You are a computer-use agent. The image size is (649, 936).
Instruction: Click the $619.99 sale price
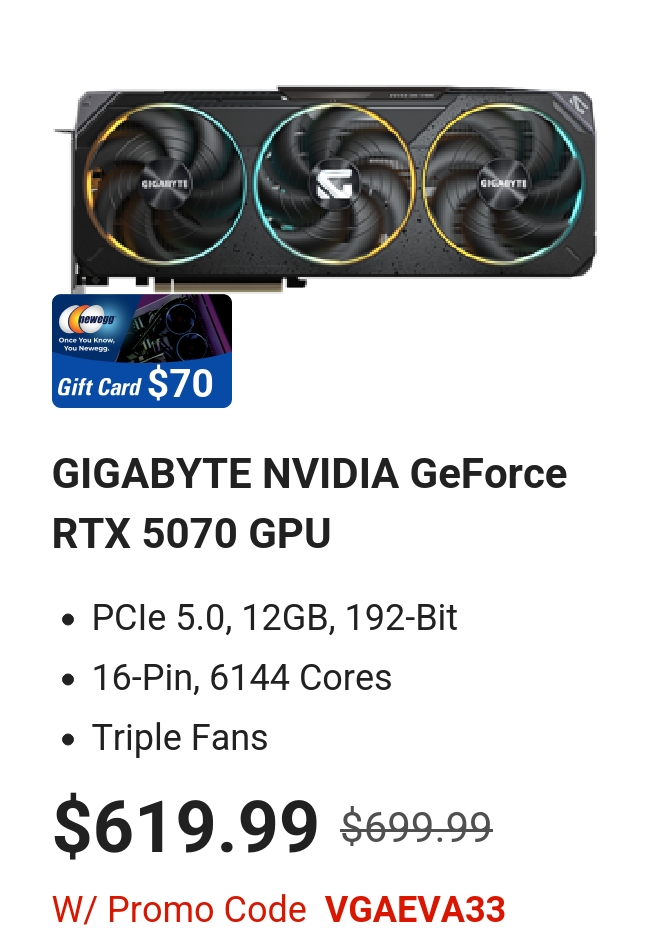[186, 827]
